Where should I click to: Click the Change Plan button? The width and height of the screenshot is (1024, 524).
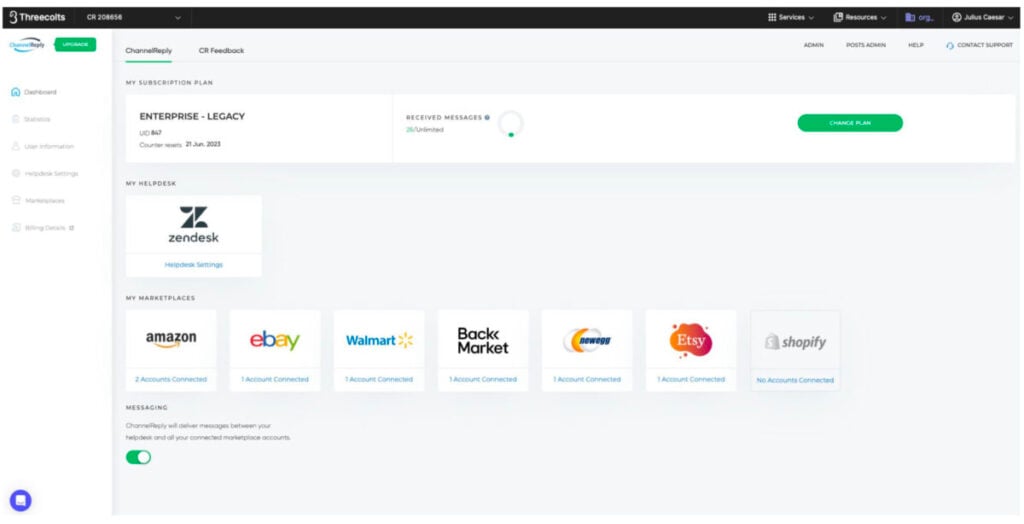coord(850,123)
